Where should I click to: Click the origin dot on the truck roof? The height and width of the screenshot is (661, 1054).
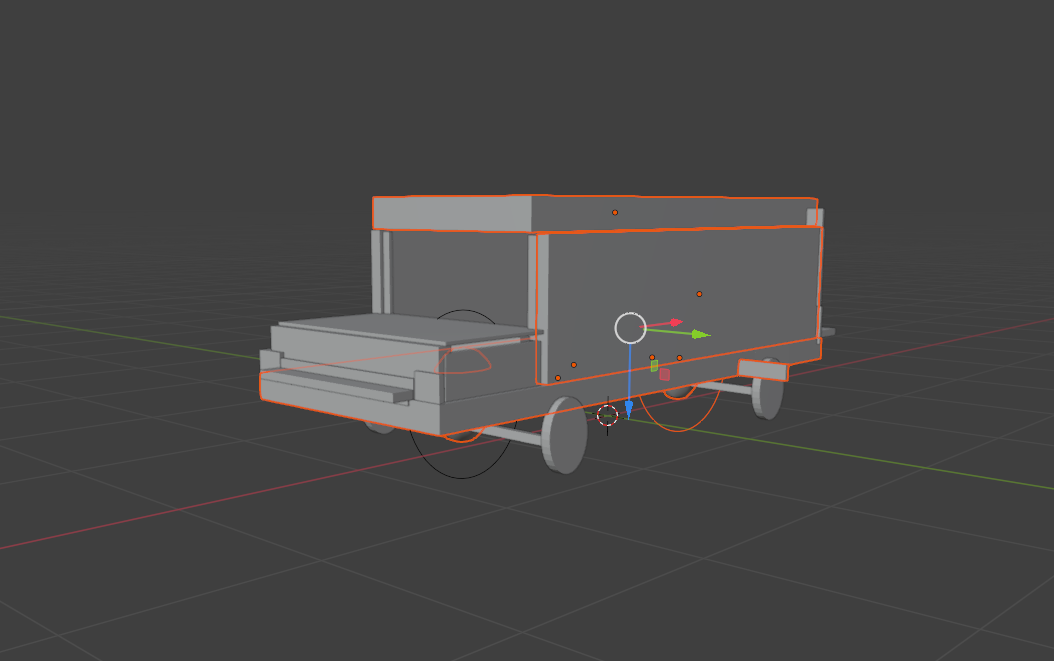click(x=614, y=212)
